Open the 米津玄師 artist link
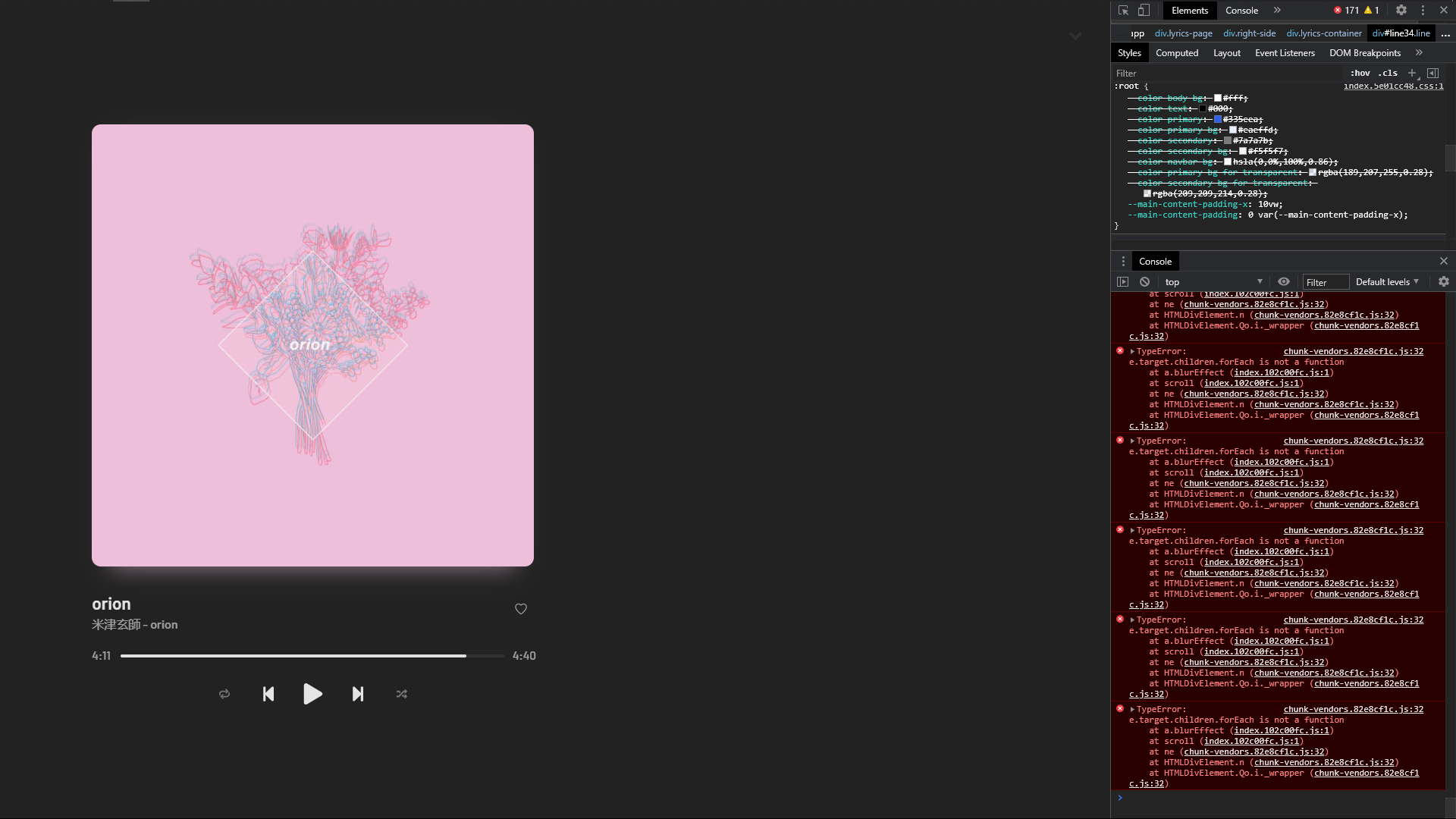Image resolution: width=1456 pixels, height=819 pixels. (116, 625)
